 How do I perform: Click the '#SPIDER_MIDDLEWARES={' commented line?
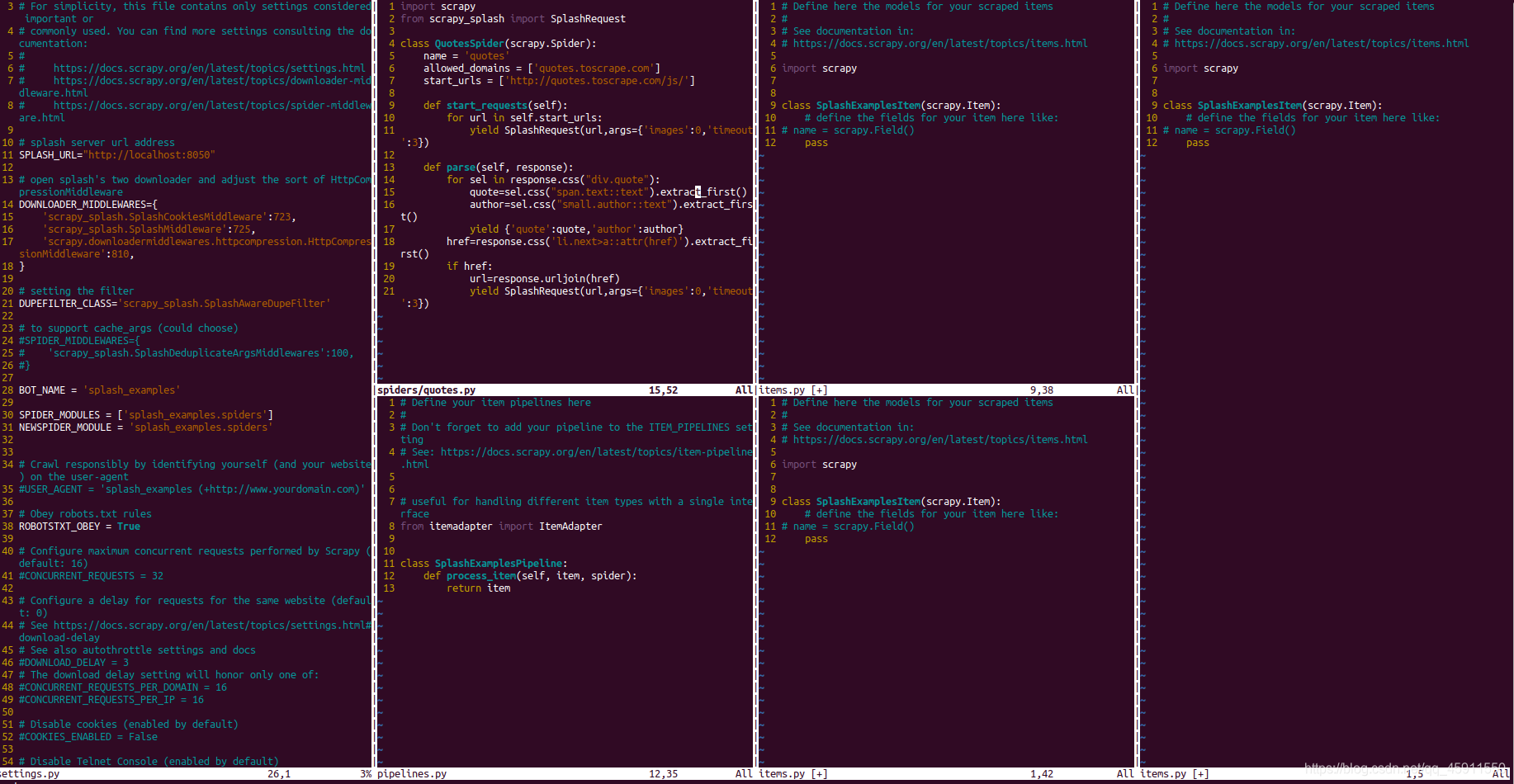[x=79, y=341]
